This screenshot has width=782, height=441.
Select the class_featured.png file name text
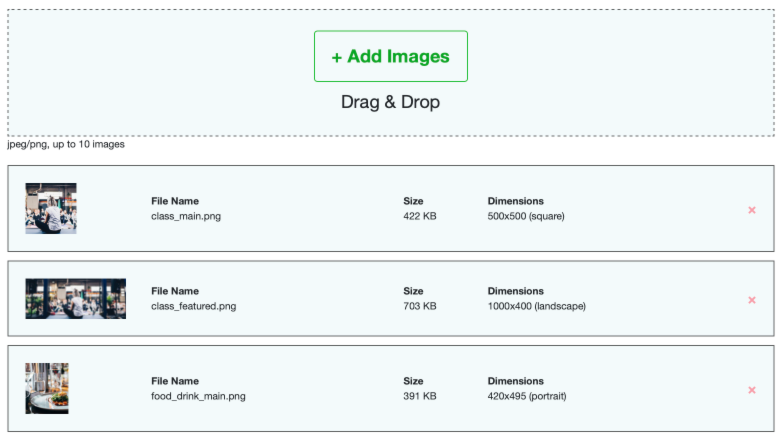[x=194, y=306]
